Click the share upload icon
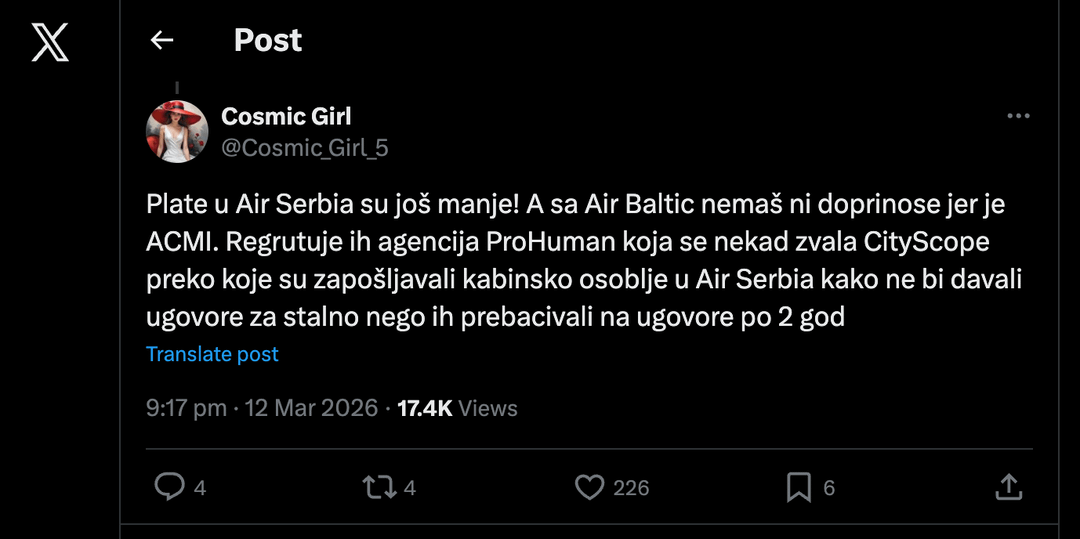Viewport: 1080px width, 539px height. pyautogui.click(x=1009, y=487)
